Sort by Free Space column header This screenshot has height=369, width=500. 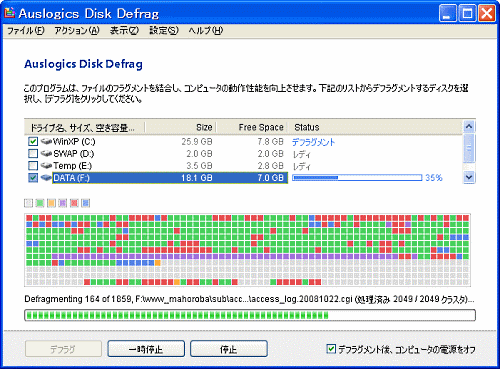(x=252, y=127)
